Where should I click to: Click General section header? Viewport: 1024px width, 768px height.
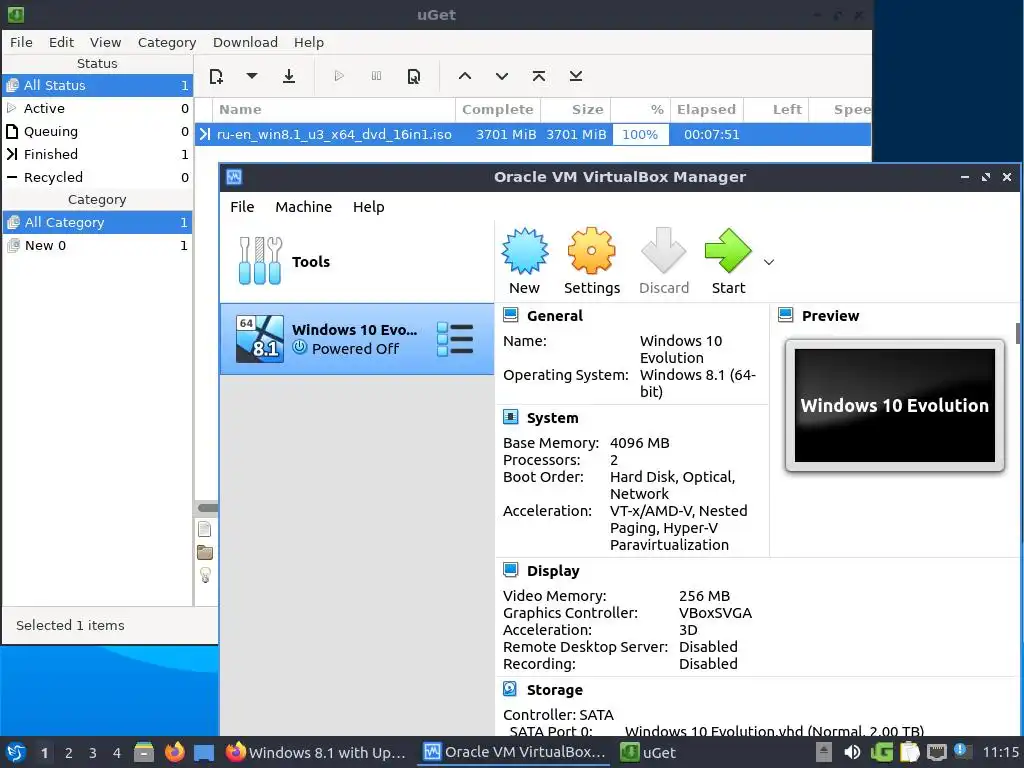click(x=554, y=316)
